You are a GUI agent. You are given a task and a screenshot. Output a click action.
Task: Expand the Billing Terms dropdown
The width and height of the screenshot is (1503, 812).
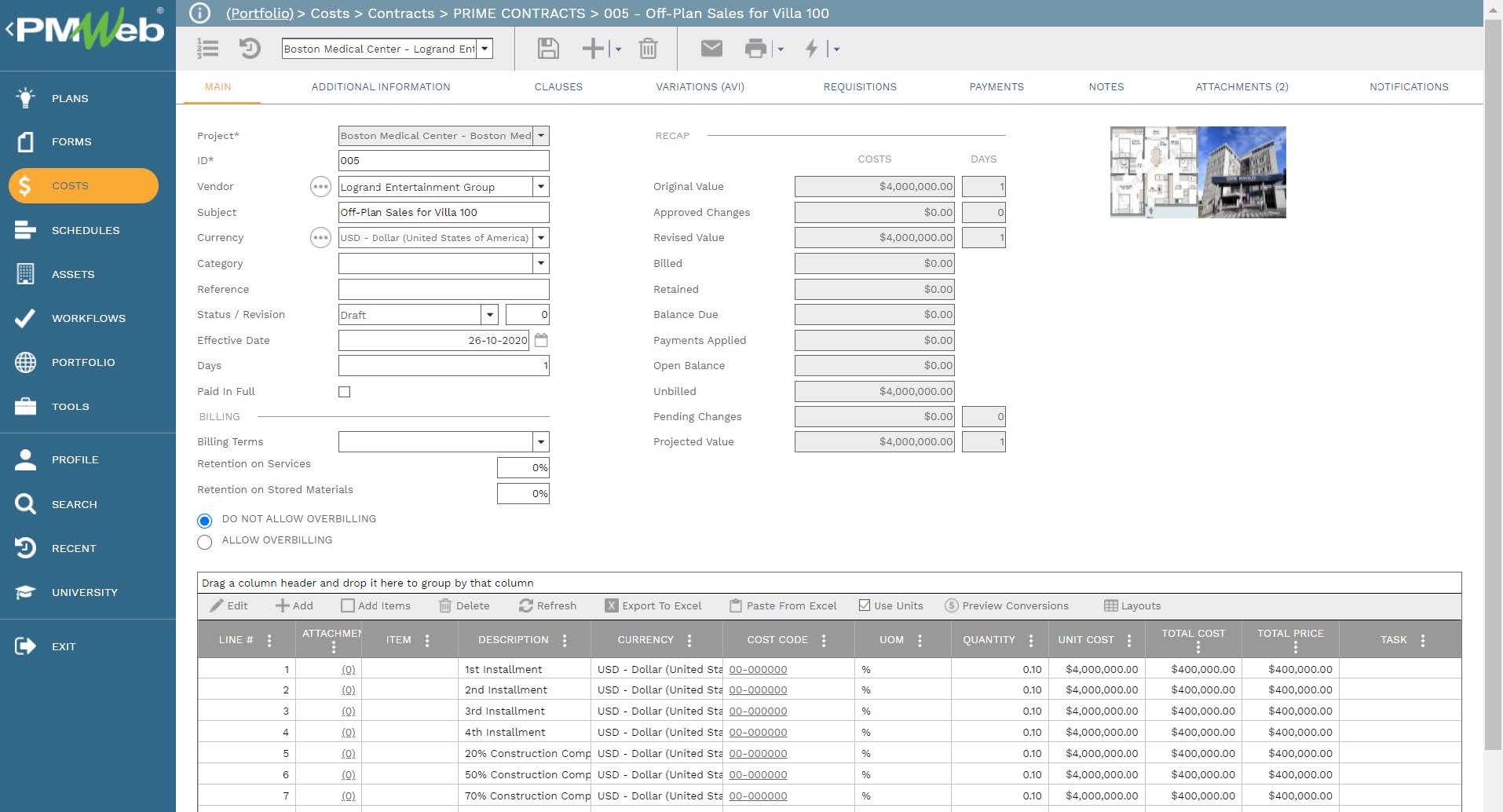540,442
